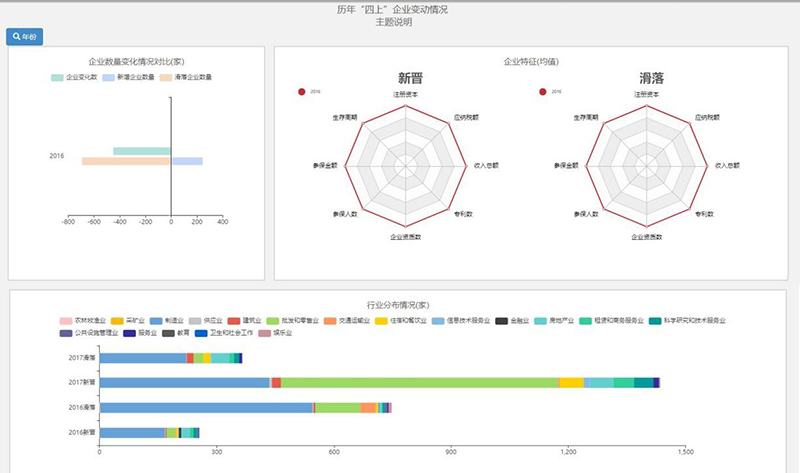Click the 年份 search button
This screenshot has width=800, height=473.
[25, 37]
